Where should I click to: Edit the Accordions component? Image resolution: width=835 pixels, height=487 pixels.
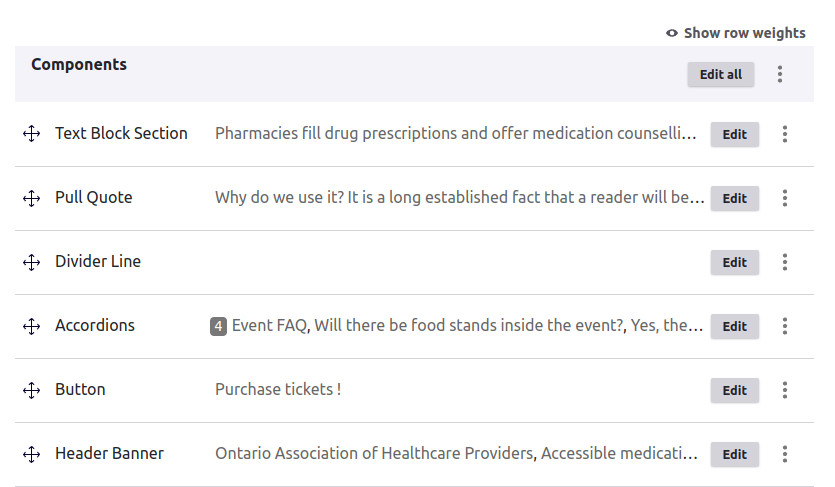pyautogui.click(x=734, y=326)
